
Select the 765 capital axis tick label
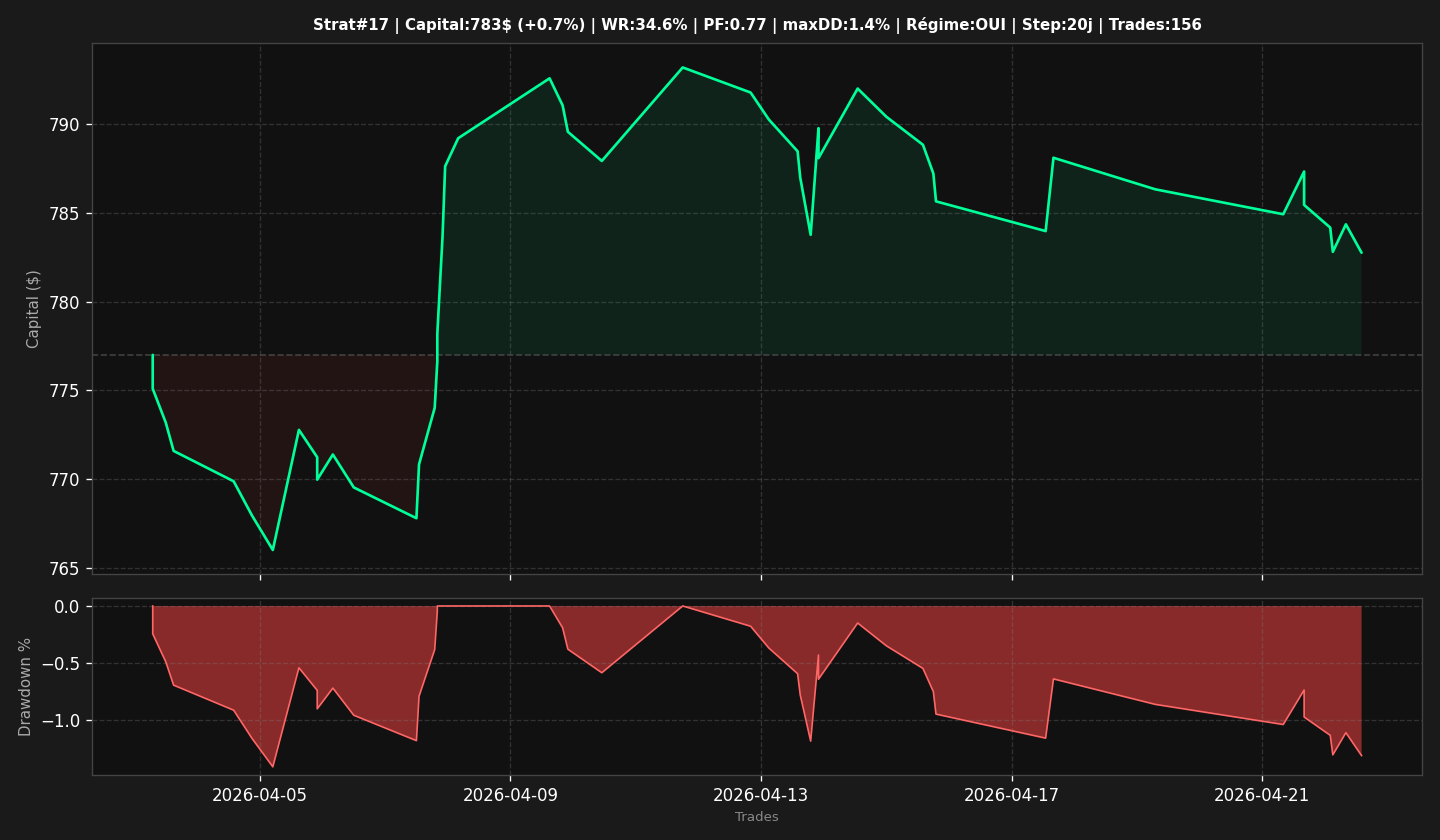[66, 569]
